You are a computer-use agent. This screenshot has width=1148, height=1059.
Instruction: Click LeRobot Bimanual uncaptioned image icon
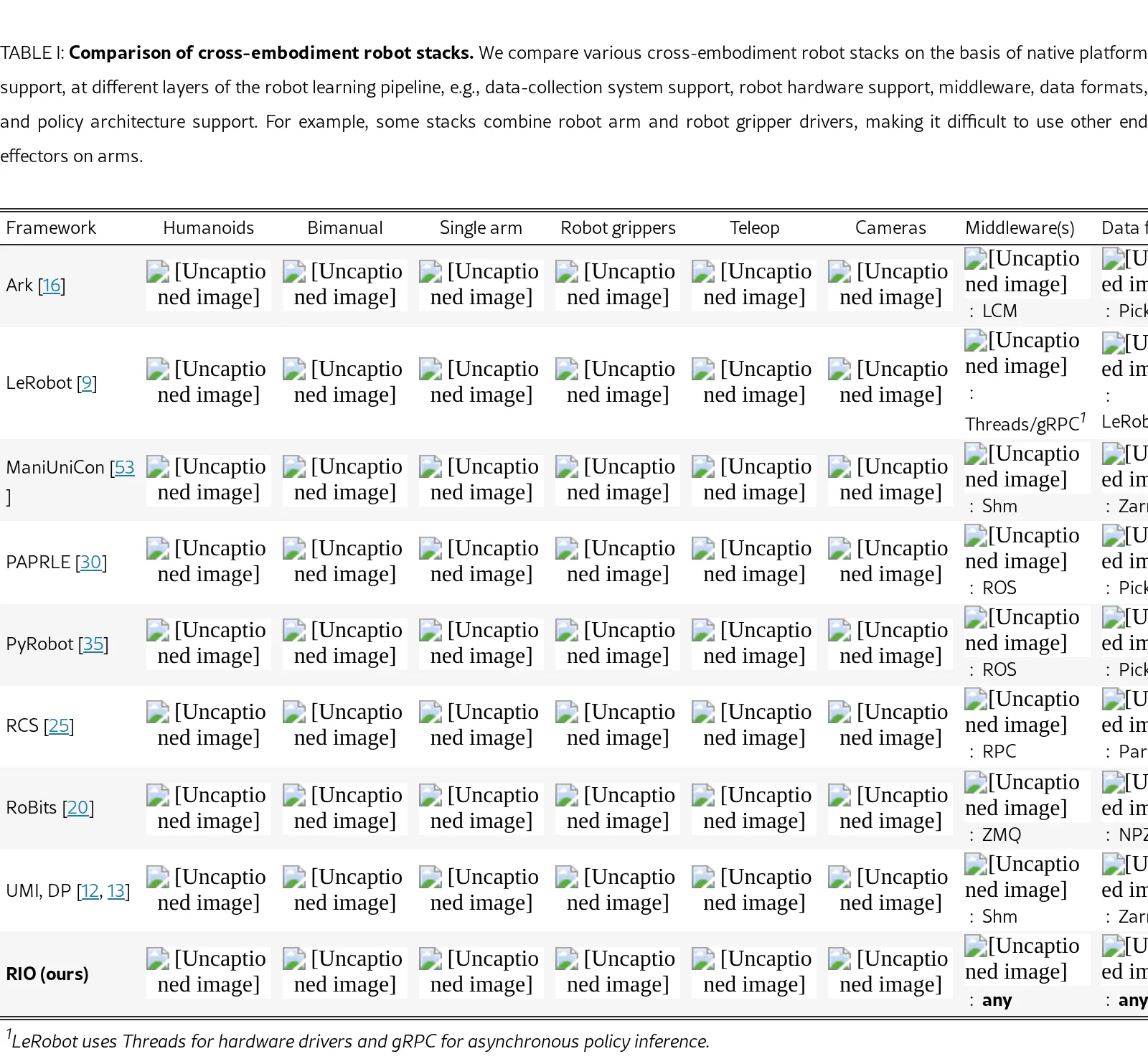tap(294, 370)
